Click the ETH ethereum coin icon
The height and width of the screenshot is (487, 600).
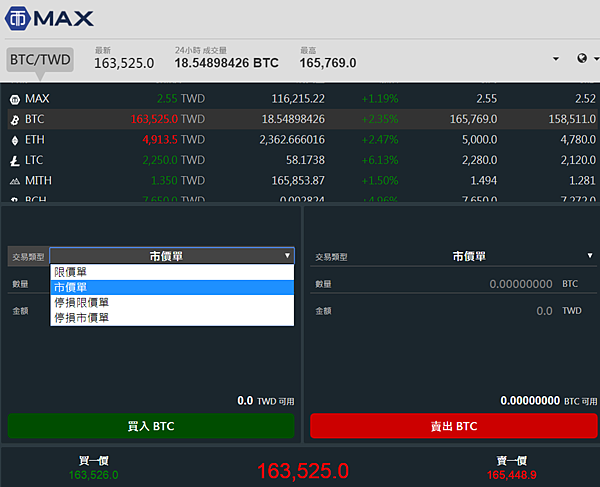[15, 141]
